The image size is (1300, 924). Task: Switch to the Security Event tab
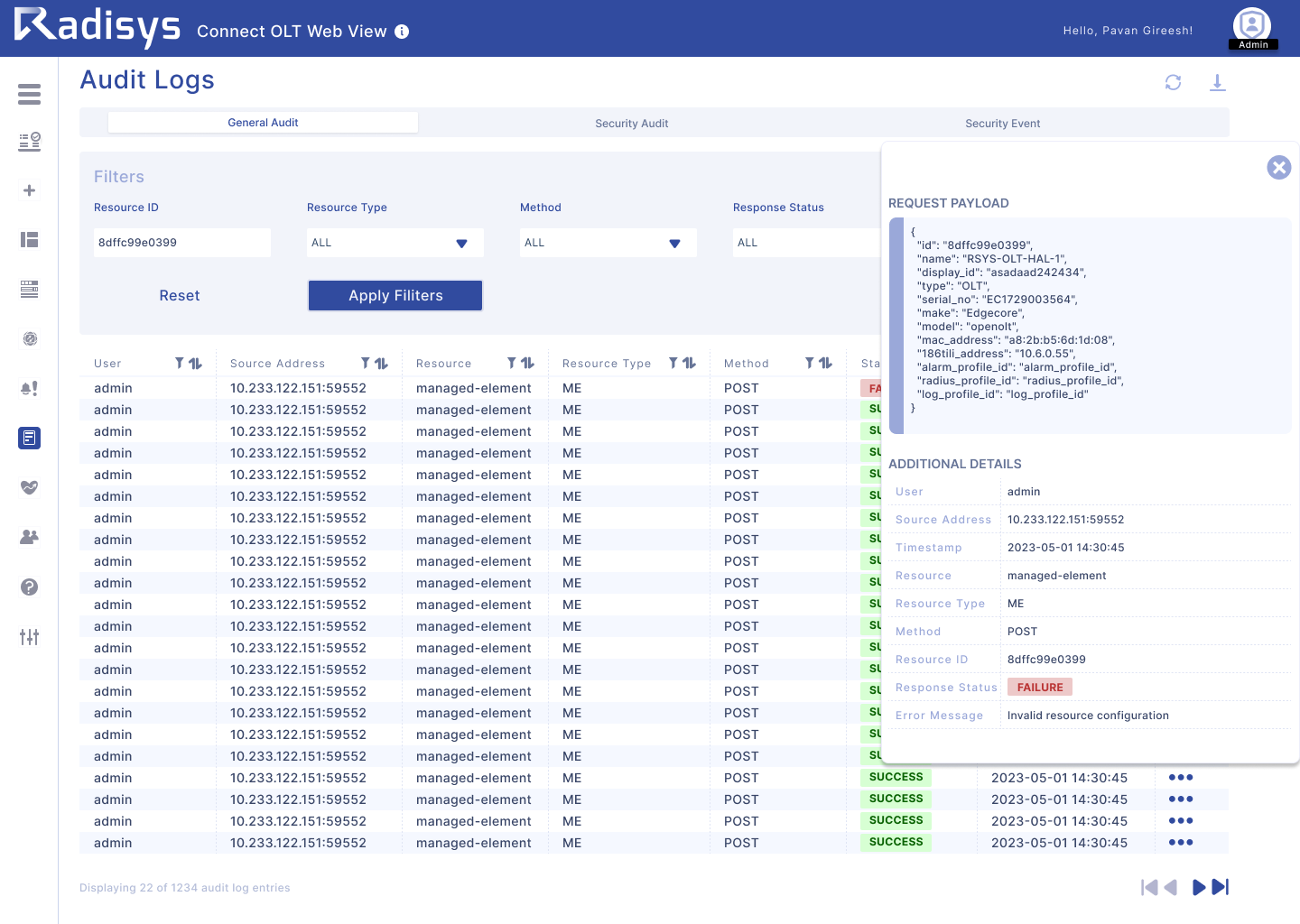tap(1002, 124)
